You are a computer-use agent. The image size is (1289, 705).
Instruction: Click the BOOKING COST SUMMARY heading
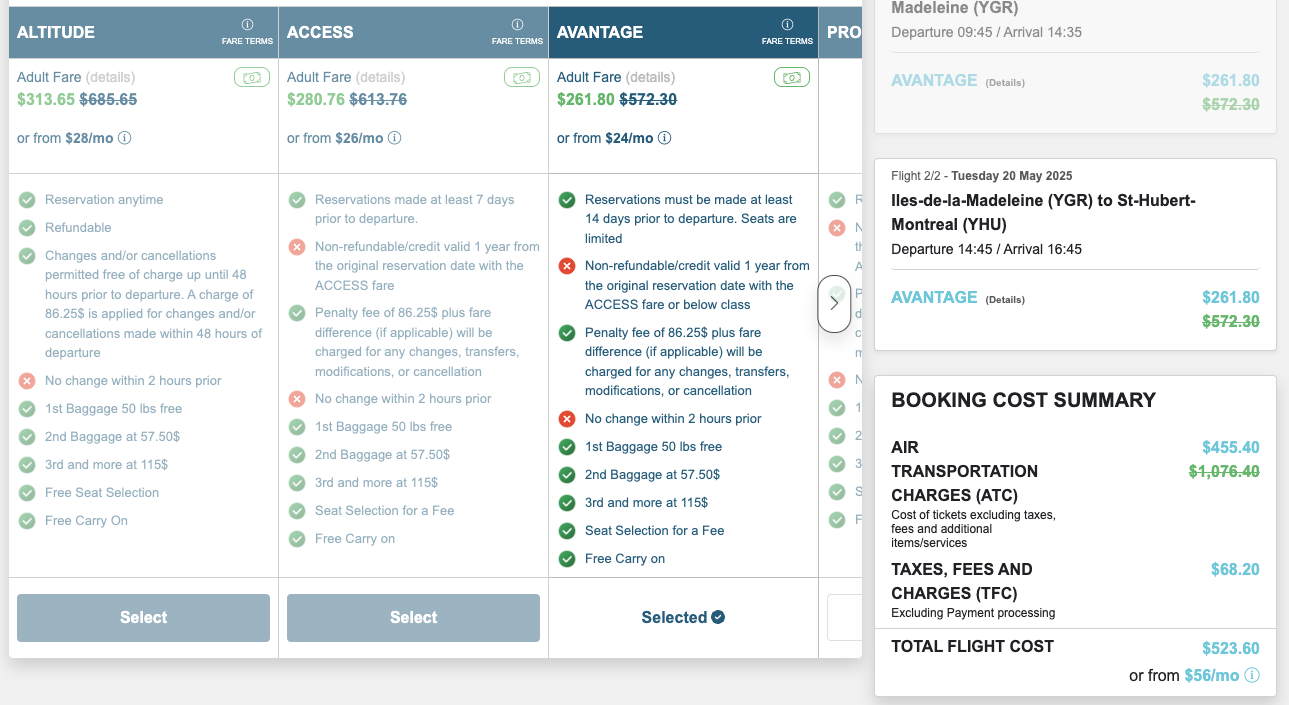tap(1023, 400)
